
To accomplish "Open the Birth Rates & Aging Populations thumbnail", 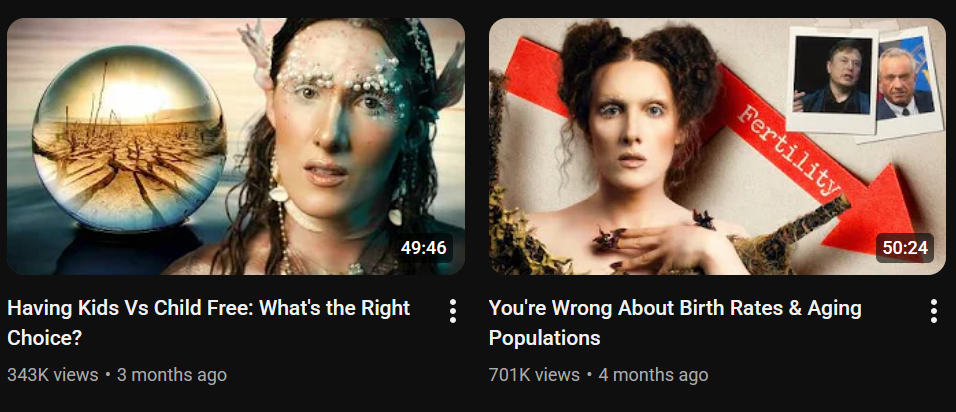I will 717,146.
